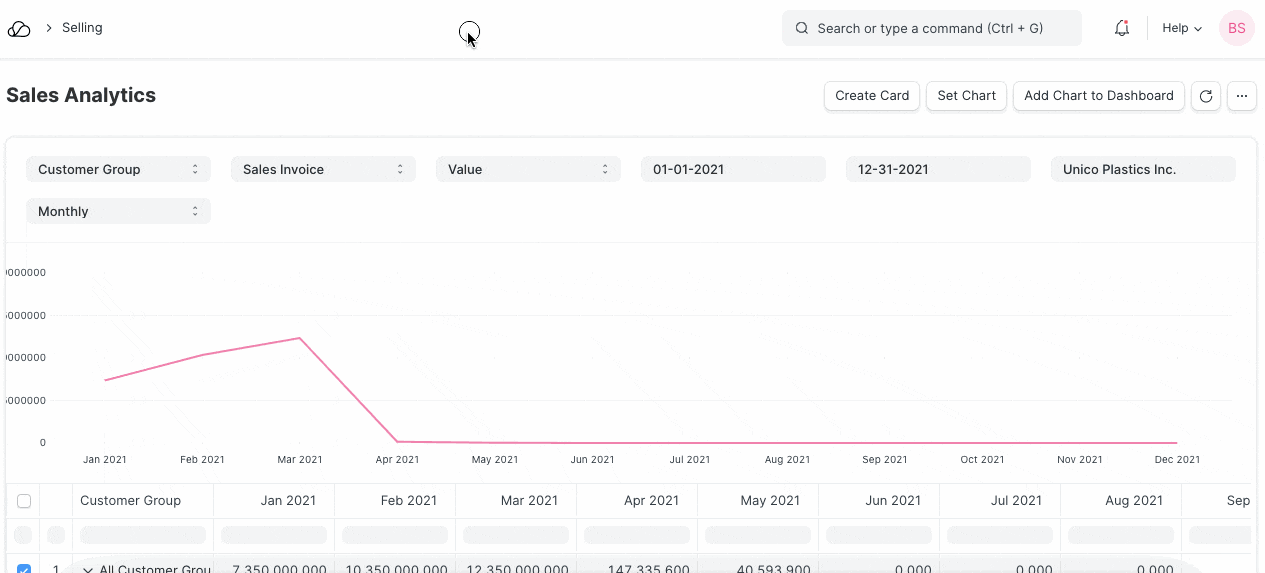Refresh the report with reload icon
This screenshot has height=573, width=1265.
(1206, 96)
